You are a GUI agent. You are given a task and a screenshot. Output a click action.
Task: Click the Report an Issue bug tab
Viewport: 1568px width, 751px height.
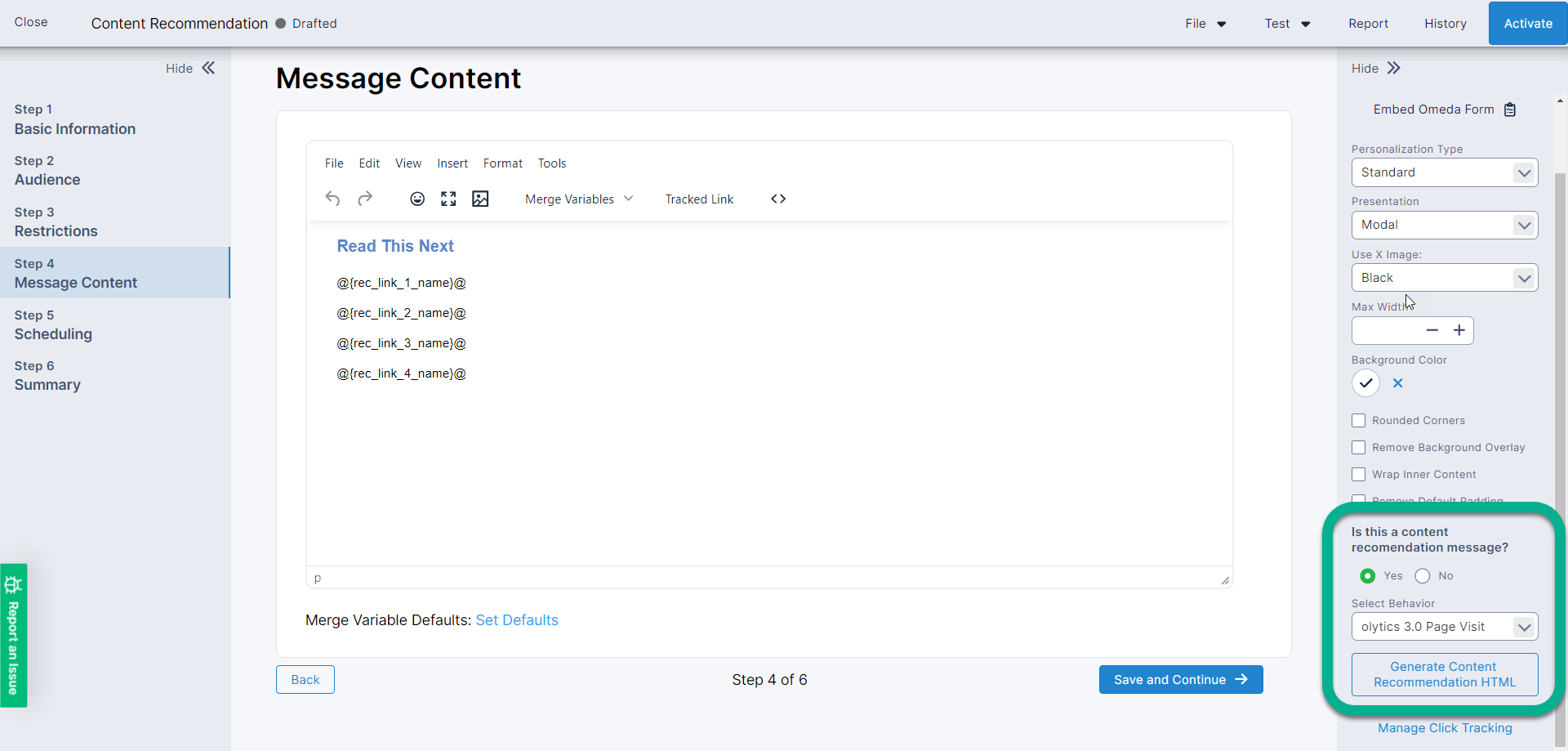click(14, 635)
